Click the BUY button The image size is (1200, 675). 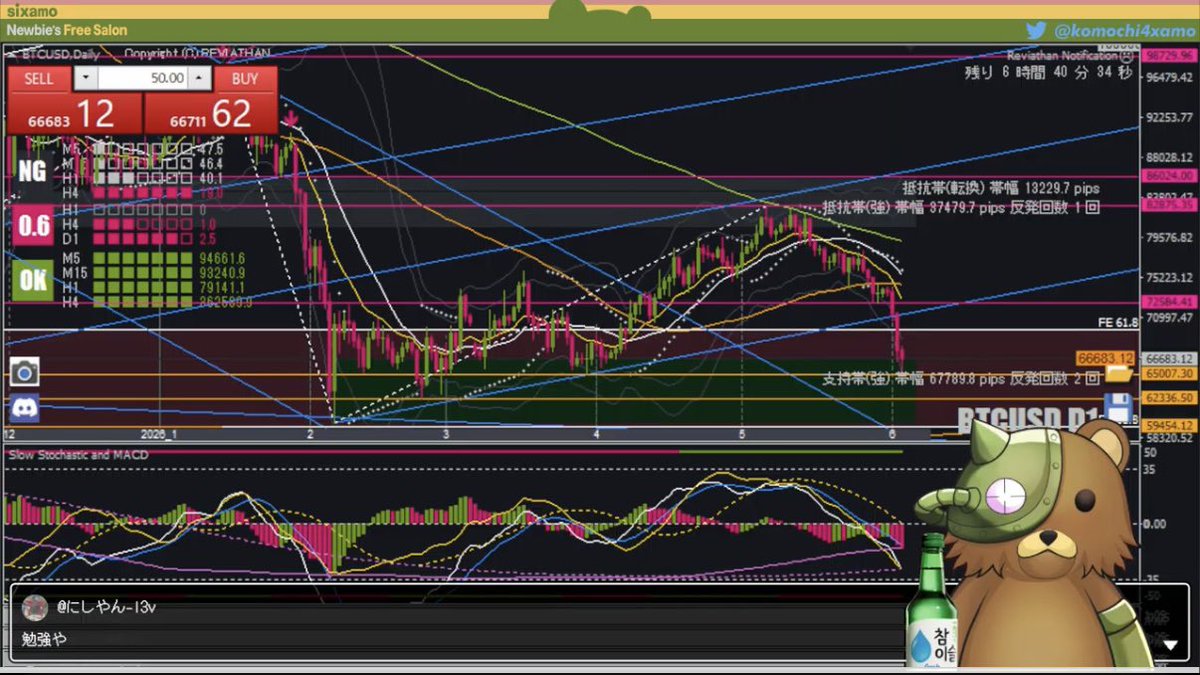click(244, 79)
